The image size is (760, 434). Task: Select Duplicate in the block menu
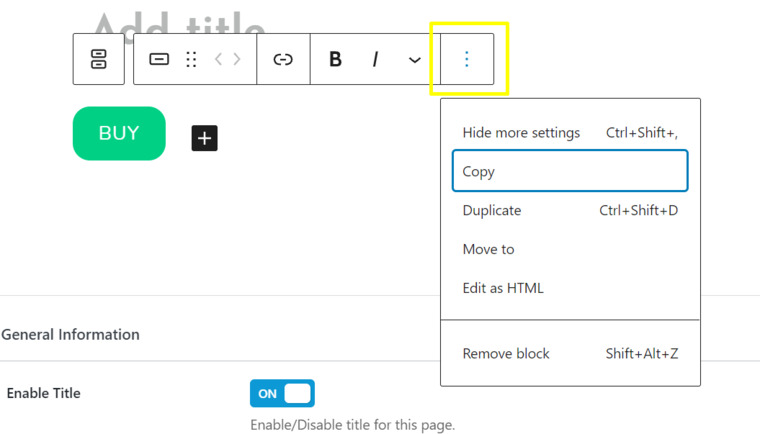[x=492, y=210]
